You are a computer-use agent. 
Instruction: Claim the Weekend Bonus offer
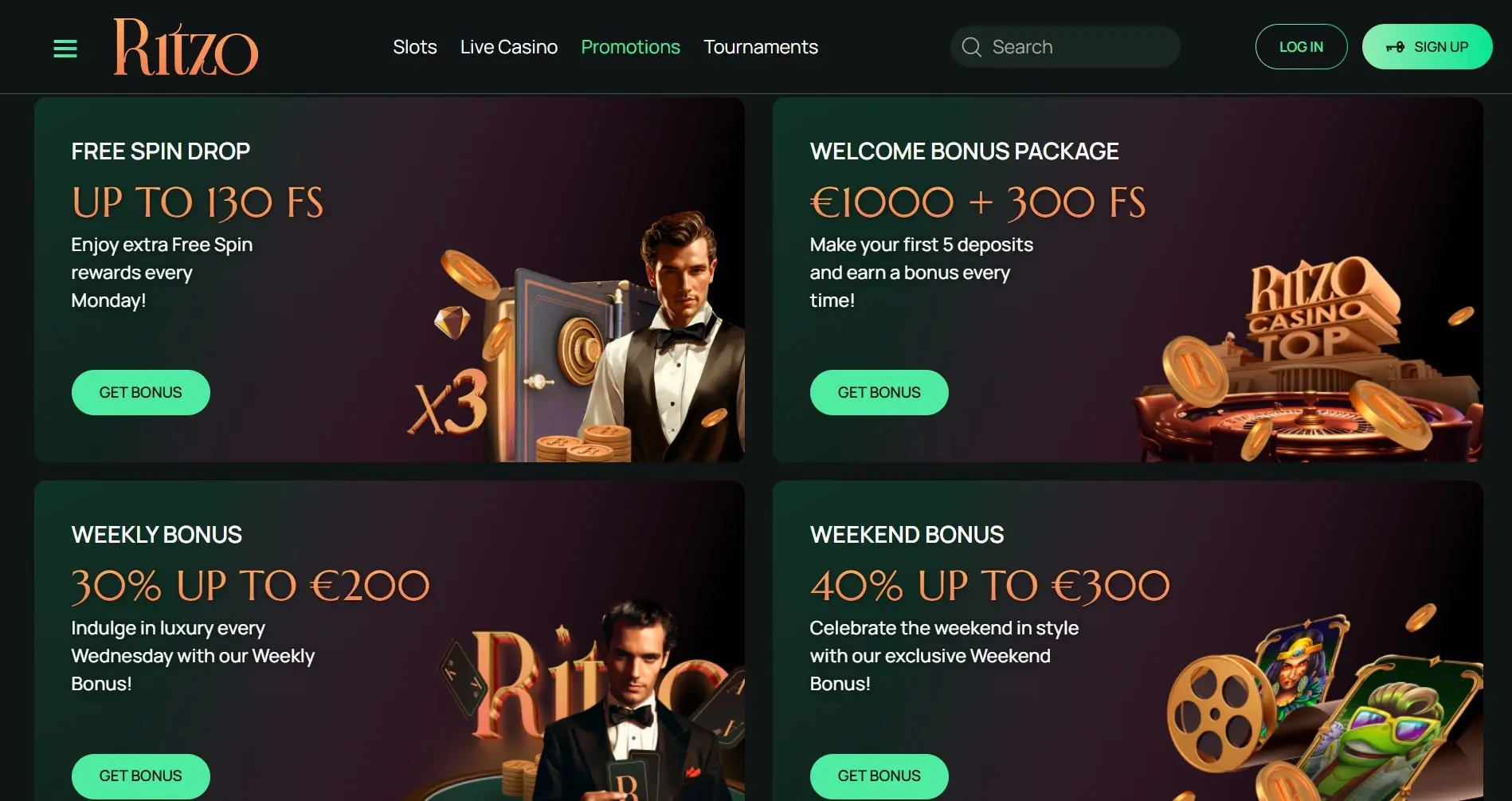pyautogui.click(x=879, y=775)
